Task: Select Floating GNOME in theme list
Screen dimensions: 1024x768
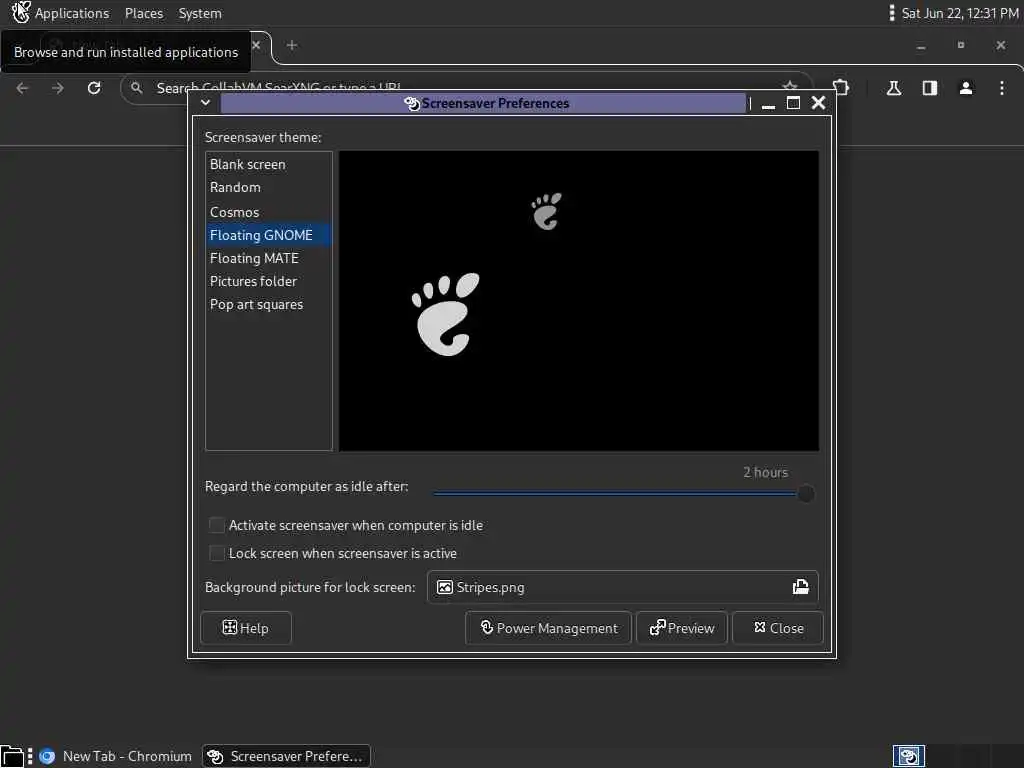Action: pos(268,235)
